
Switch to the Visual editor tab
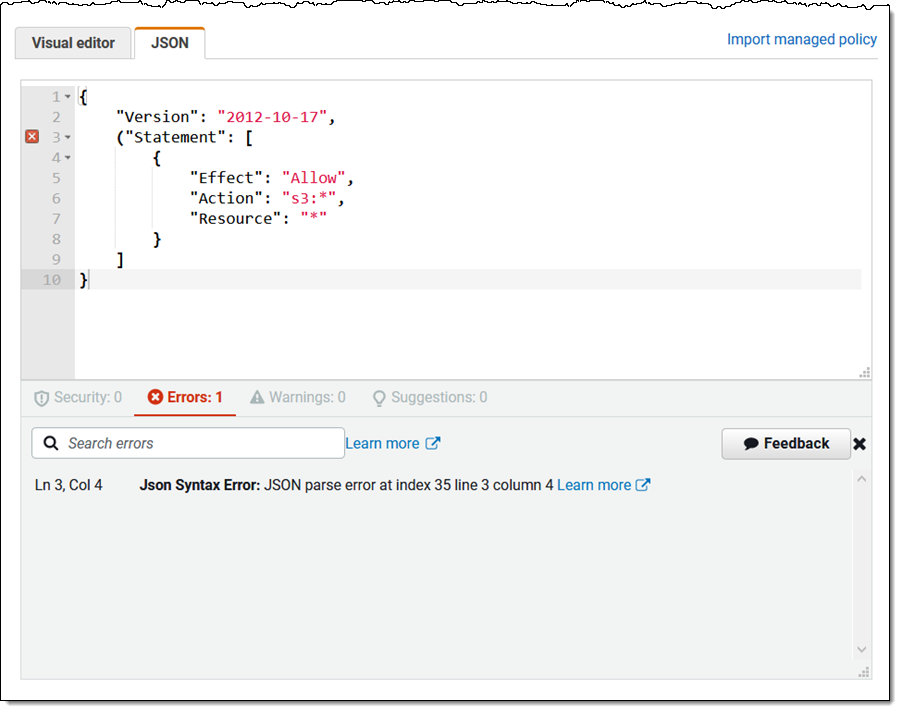pos(73,43)
